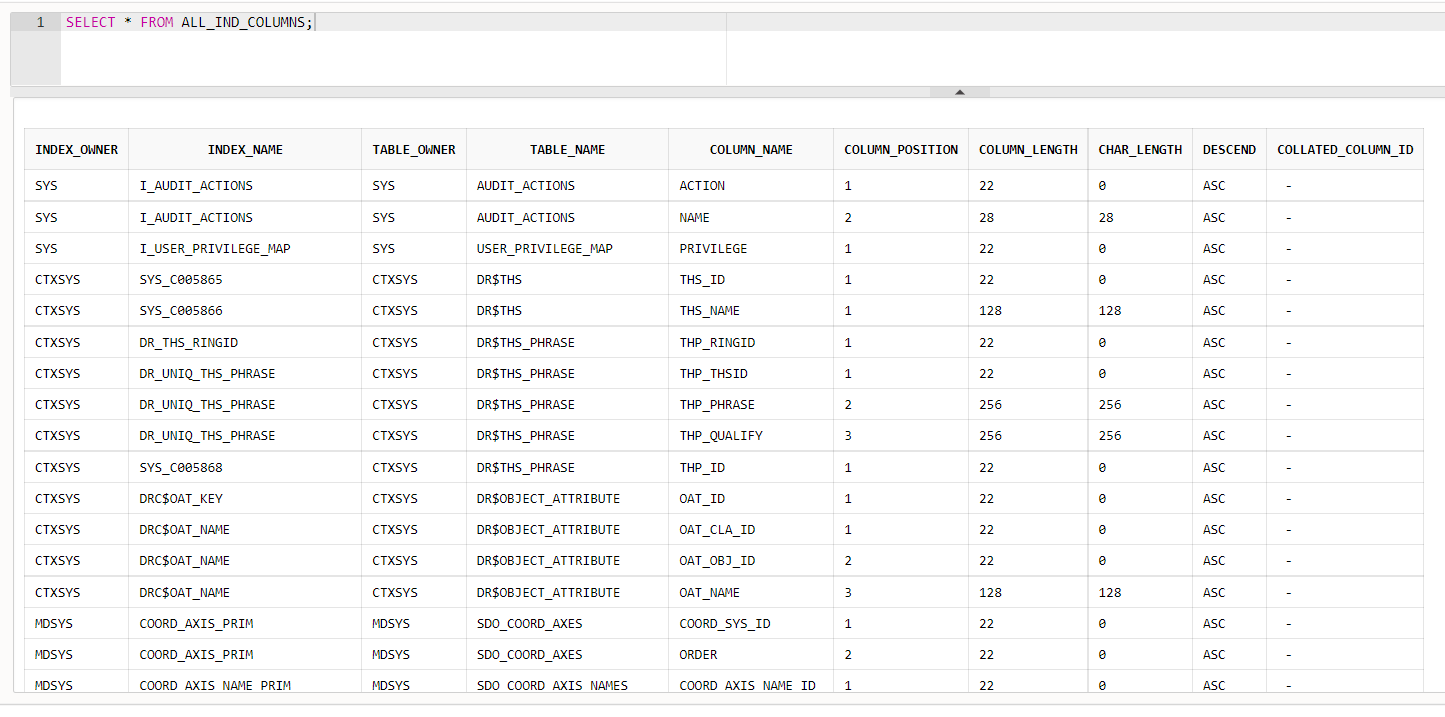
Task: Click the COLUMN_NAME column header
Action: click(x=751, y=150)
